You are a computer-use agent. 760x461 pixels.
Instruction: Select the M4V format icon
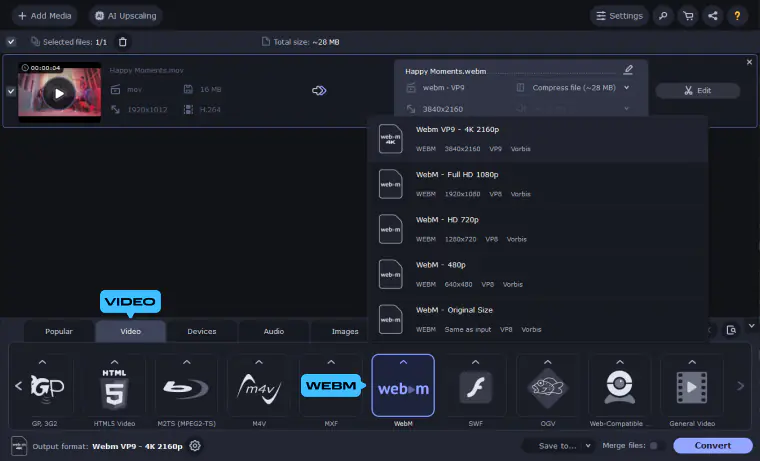pos(259,391)
